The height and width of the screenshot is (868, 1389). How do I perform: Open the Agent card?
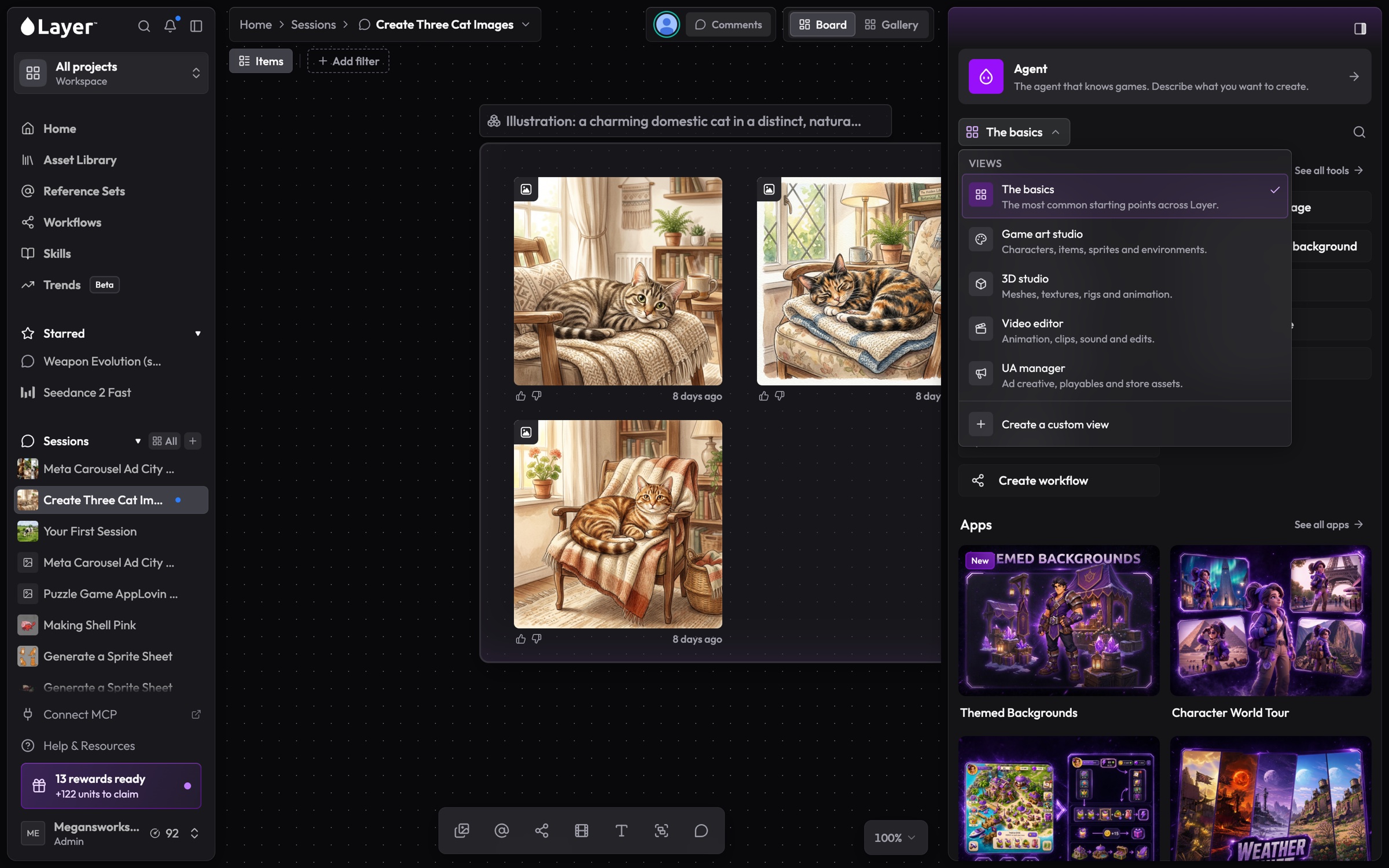1164,76
